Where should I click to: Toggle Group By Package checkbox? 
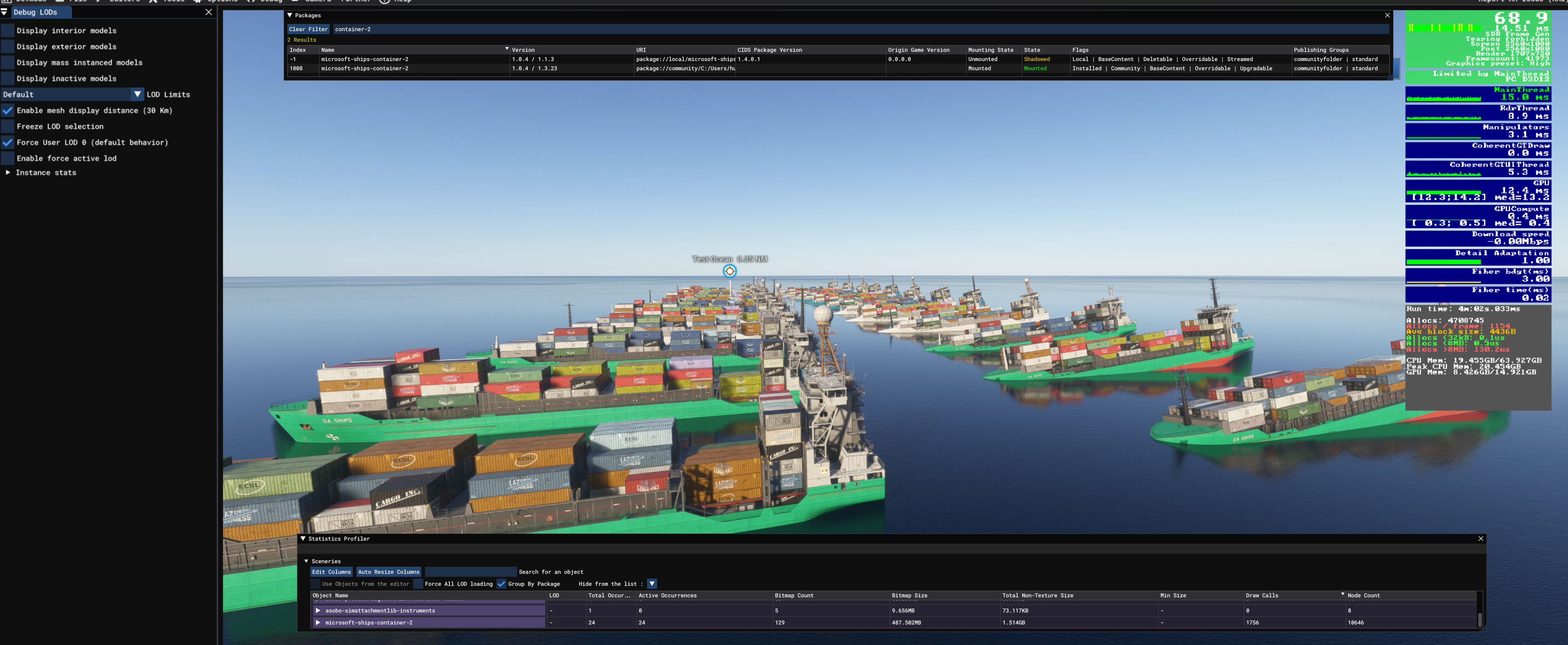(x=501, y=583)
